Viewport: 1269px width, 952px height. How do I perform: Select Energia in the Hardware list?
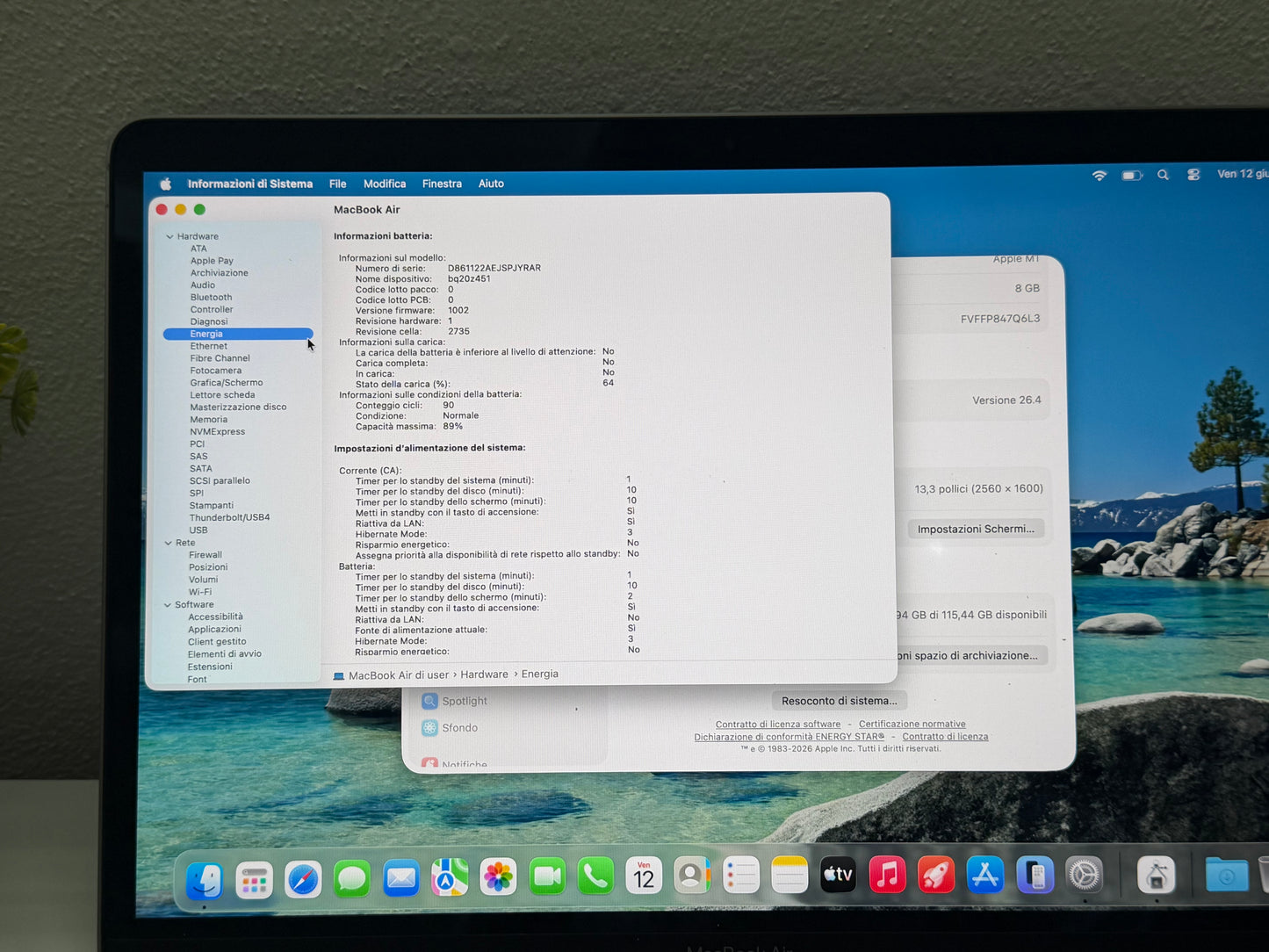point(238,334)
